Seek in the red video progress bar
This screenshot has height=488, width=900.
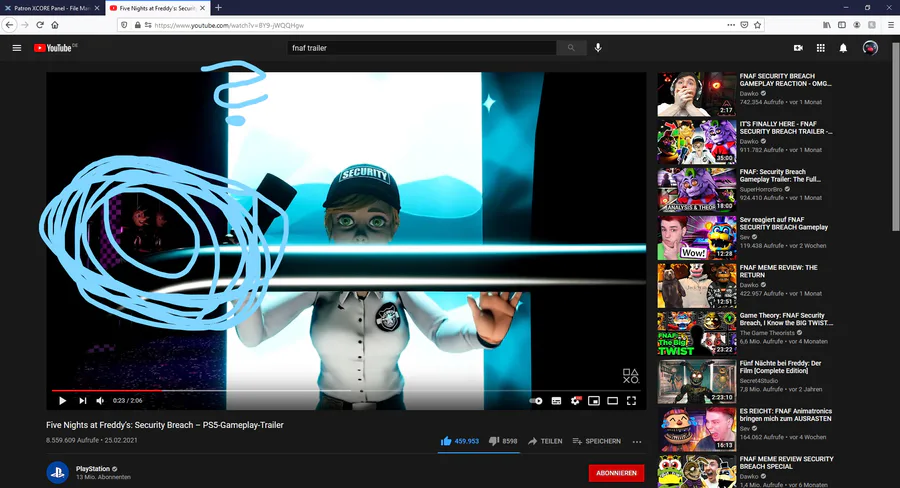[346, 390]
